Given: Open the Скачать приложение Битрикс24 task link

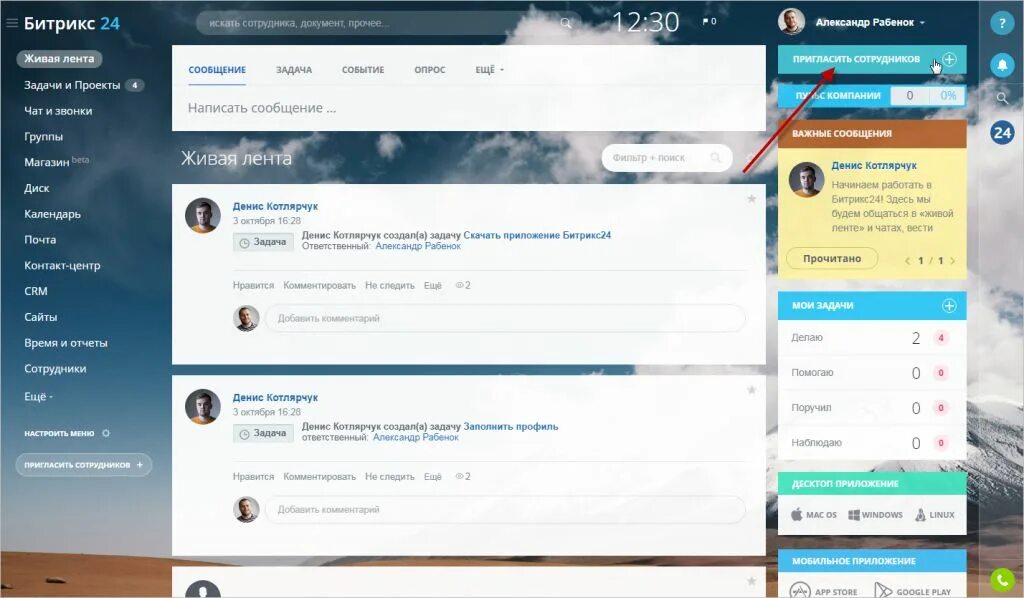Looking at the screenshot, I should 537,235.
